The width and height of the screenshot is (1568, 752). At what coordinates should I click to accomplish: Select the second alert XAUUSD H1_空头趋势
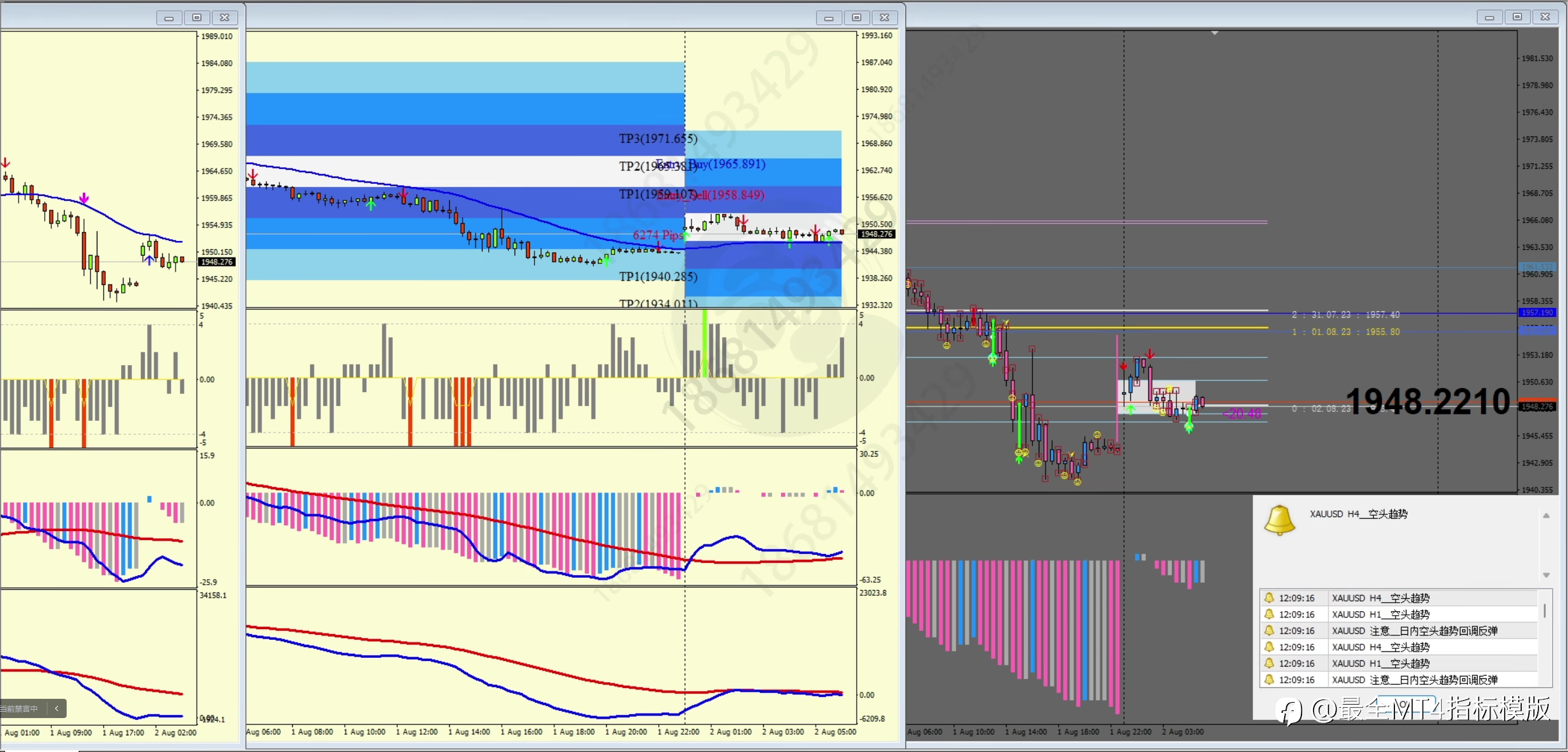point(1380,614)
